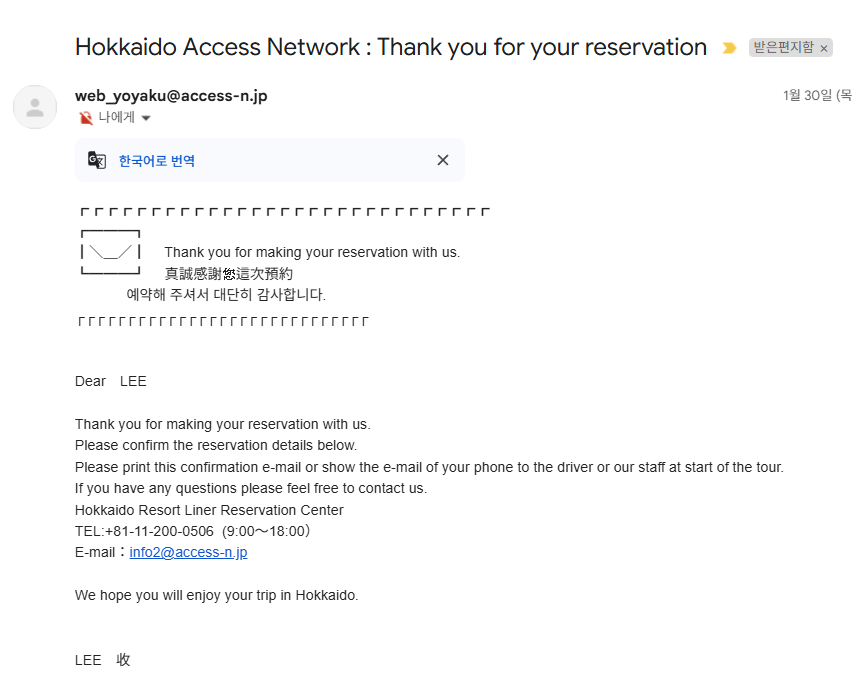Click the Korean thank-you line 예약해 주셔서
852x681 pixels.
(x=226, y=295)
